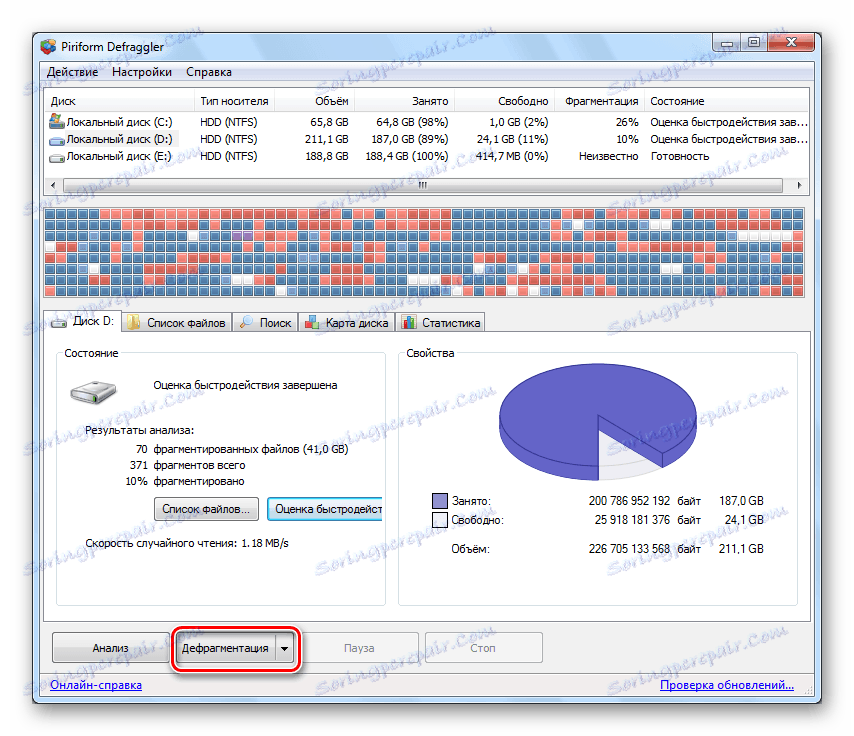Click the magnifier icon on Поиск tab
This screenshot has height=736, width=854.
coord(246,322)
